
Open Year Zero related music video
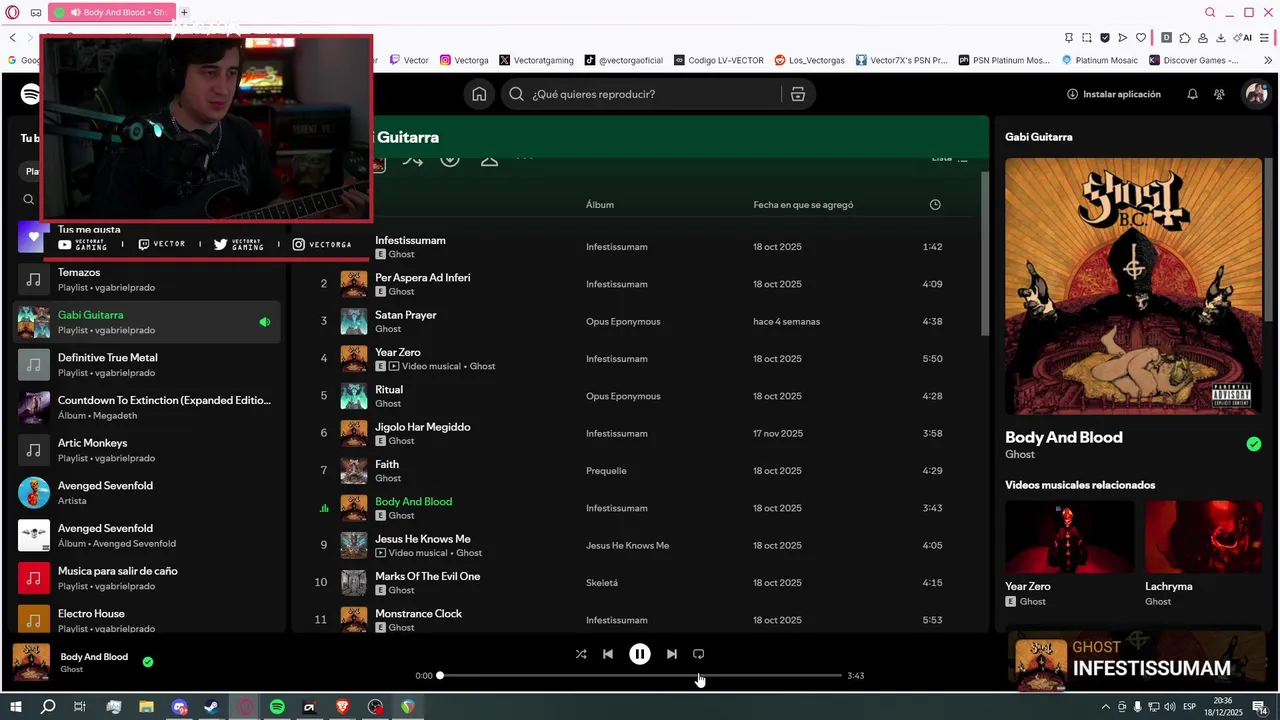click(x=1069, y=537)
